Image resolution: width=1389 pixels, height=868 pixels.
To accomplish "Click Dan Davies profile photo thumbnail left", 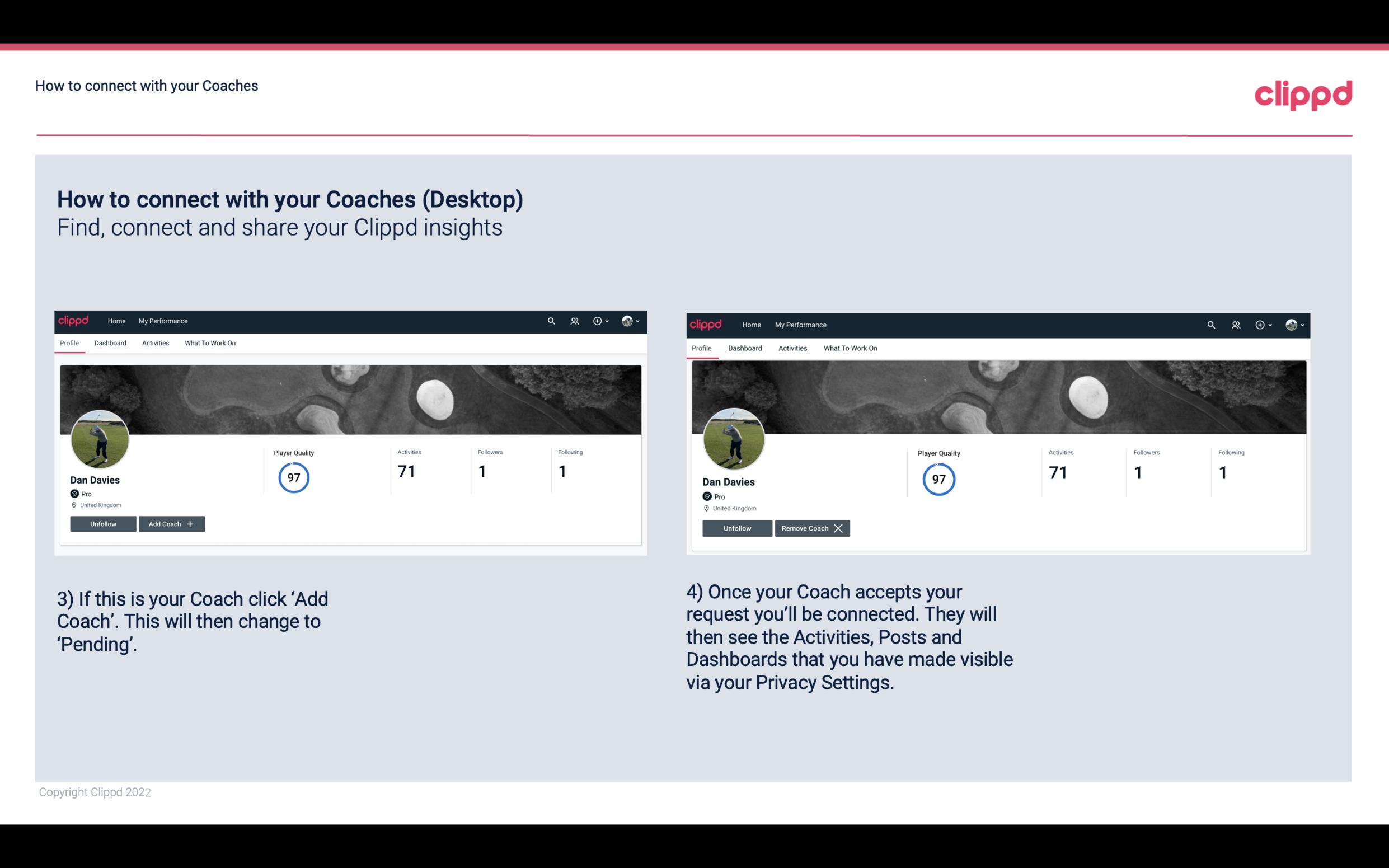I will (x=99, y=437).
